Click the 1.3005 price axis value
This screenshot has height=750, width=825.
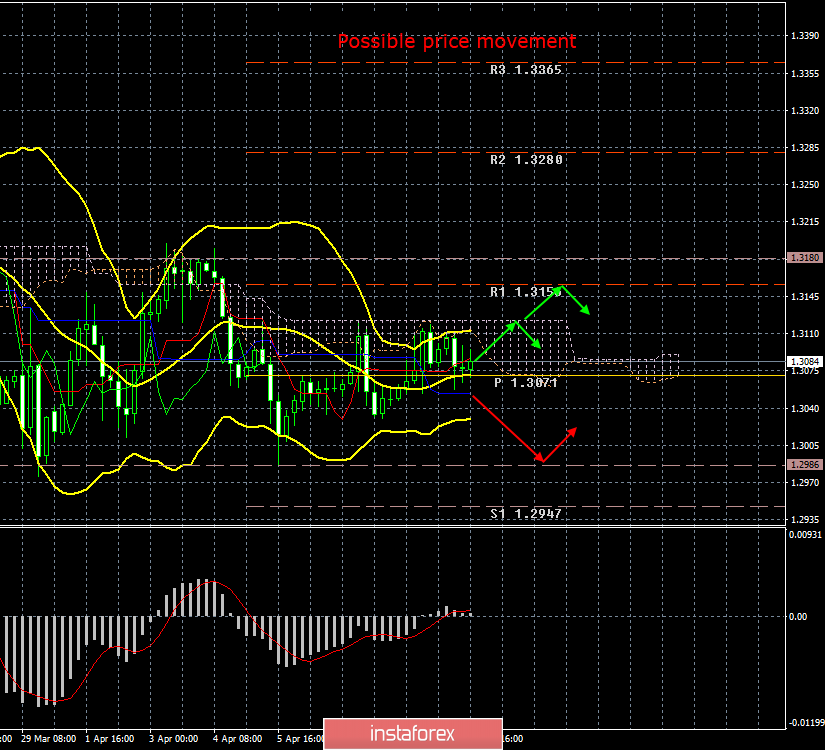805,446
